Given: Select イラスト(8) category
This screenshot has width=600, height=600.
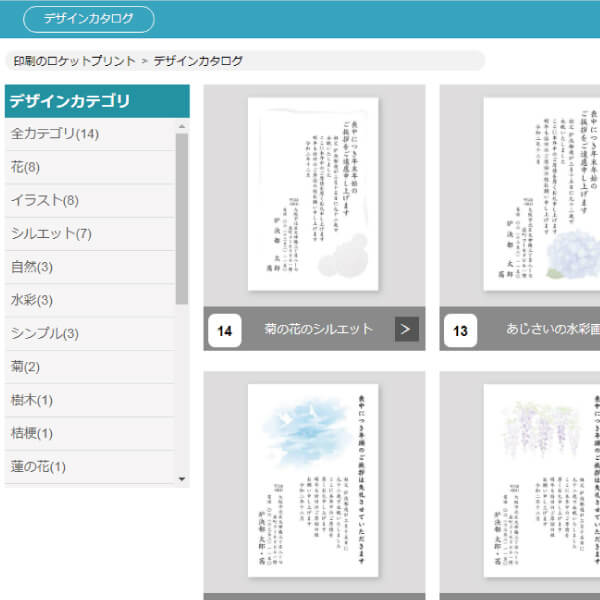Looking at the screenshot, I should pos(90,201).
